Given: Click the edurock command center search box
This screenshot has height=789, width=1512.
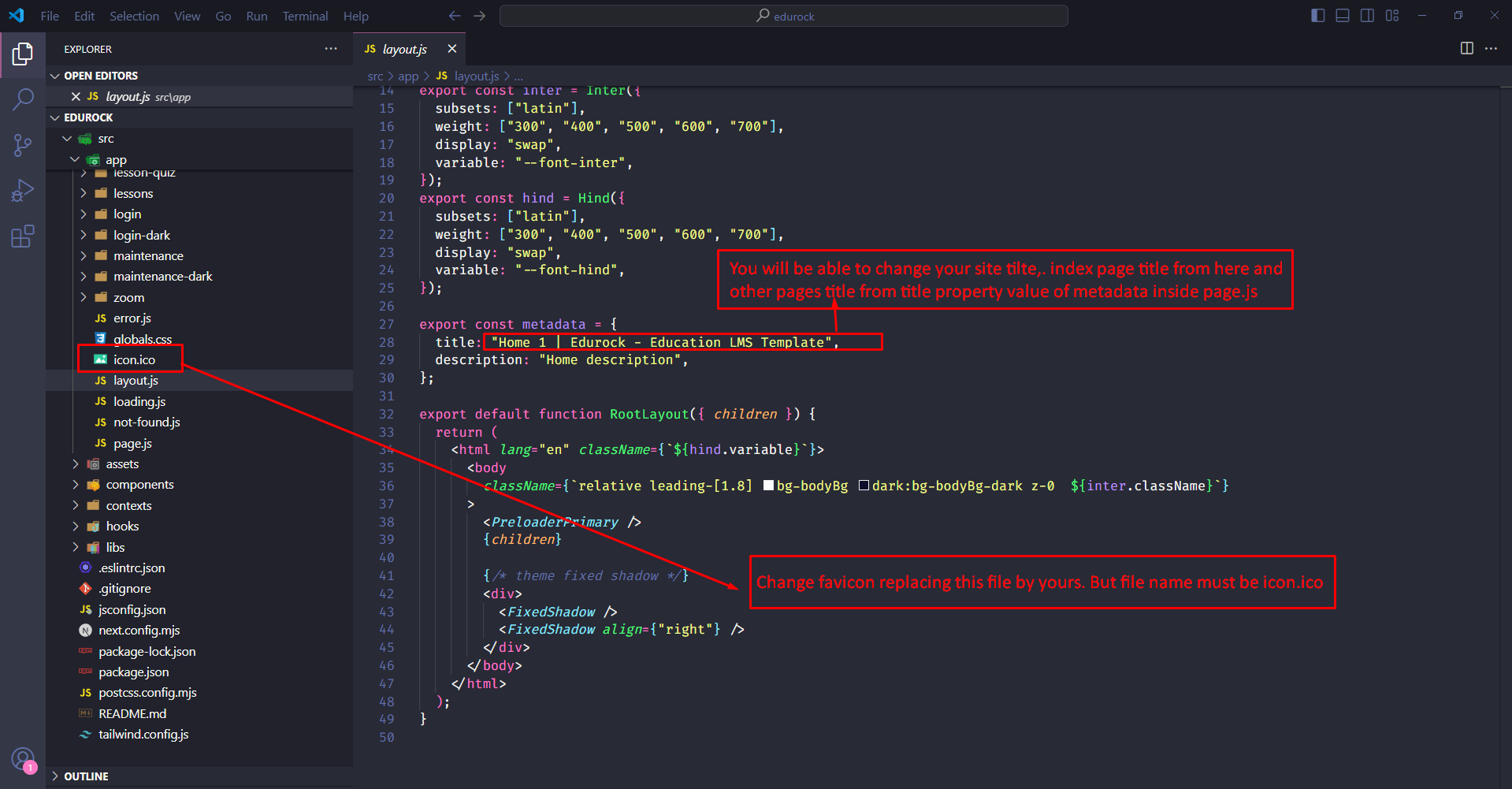Looking at the screenshot, I should [784, 16].
